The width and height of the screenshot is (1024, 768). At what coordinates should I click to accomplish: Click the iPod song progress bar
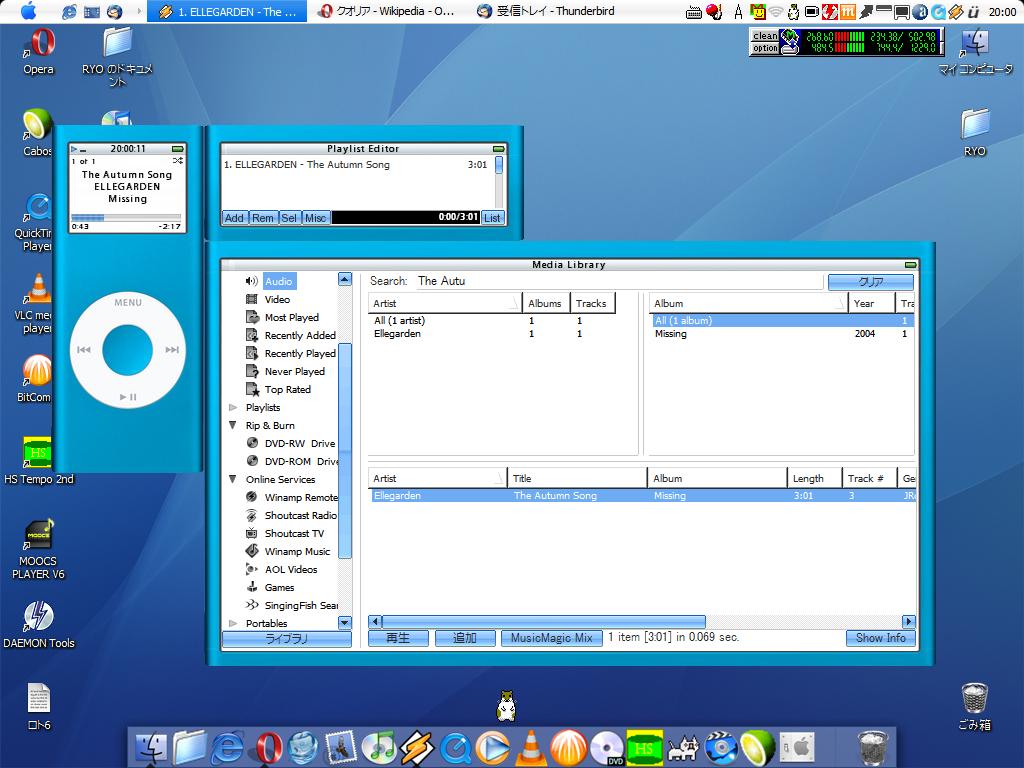pos(126,217)
